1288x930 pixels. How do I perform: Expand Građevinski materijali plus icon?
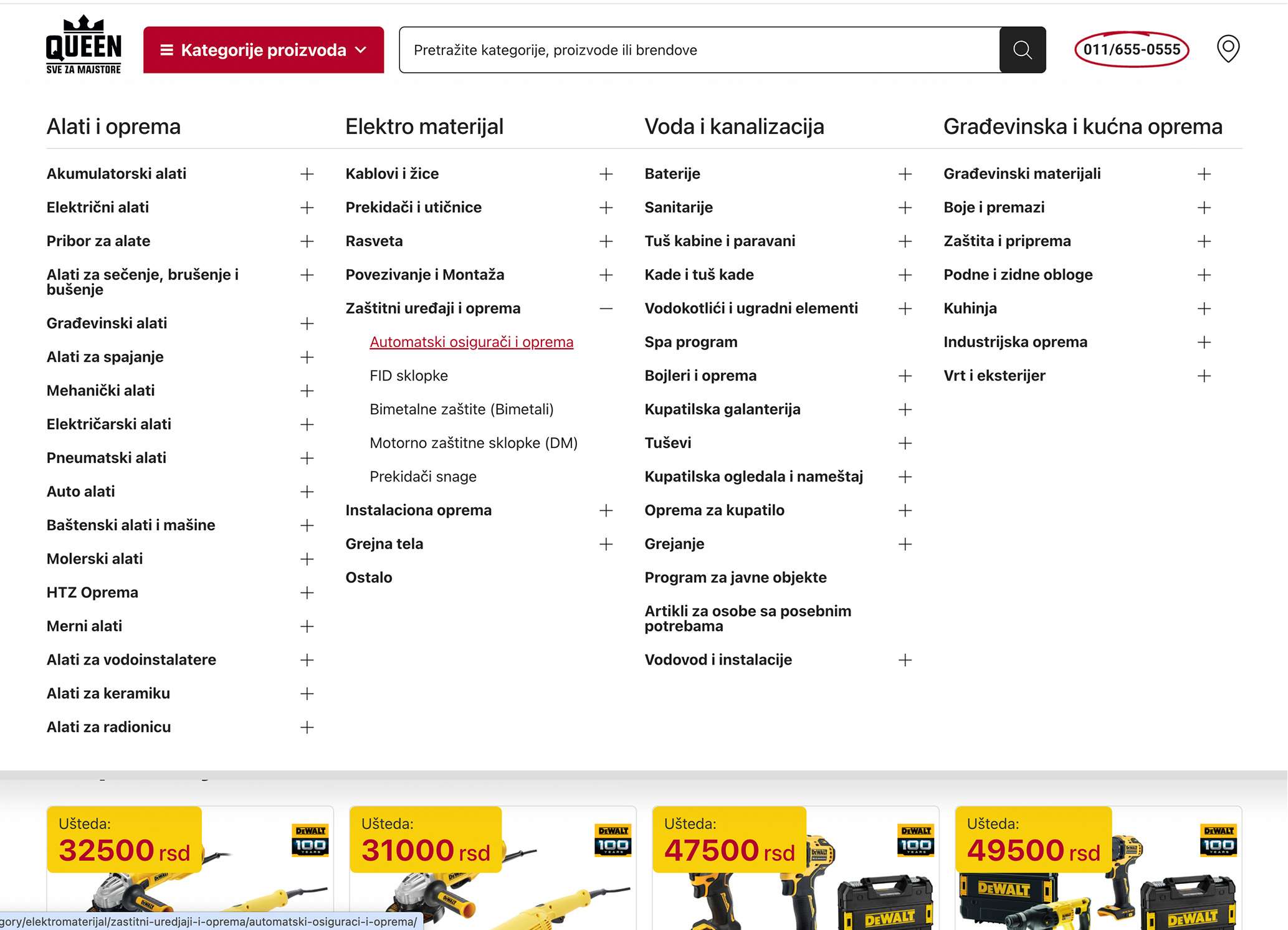point(1204,174)
